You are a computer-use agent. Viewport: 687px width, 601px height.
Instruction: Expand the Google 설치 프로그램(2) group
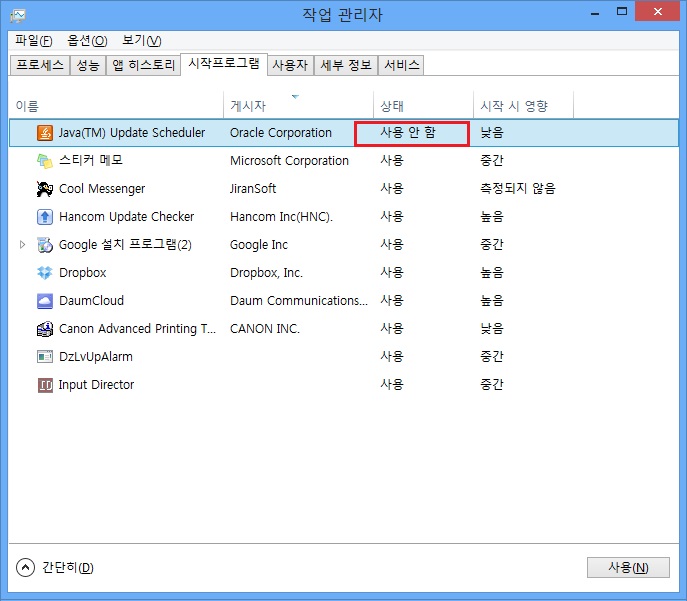[x=22, y=244]
